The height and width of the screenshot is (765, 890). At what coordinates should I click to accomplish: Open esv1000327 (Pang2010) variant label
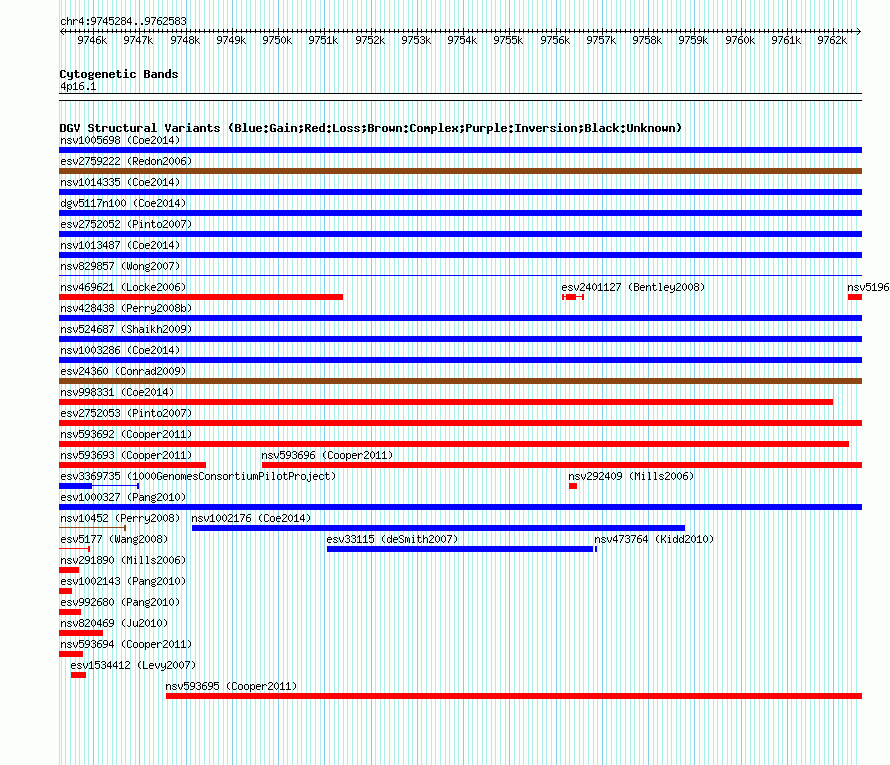pos(123,497)
